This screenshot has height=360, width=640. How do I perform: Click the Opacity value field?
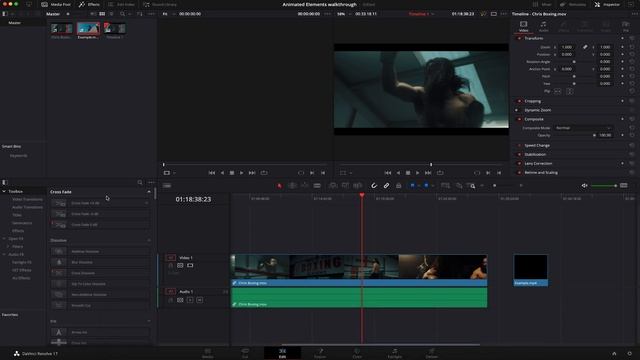coord(605,135)
